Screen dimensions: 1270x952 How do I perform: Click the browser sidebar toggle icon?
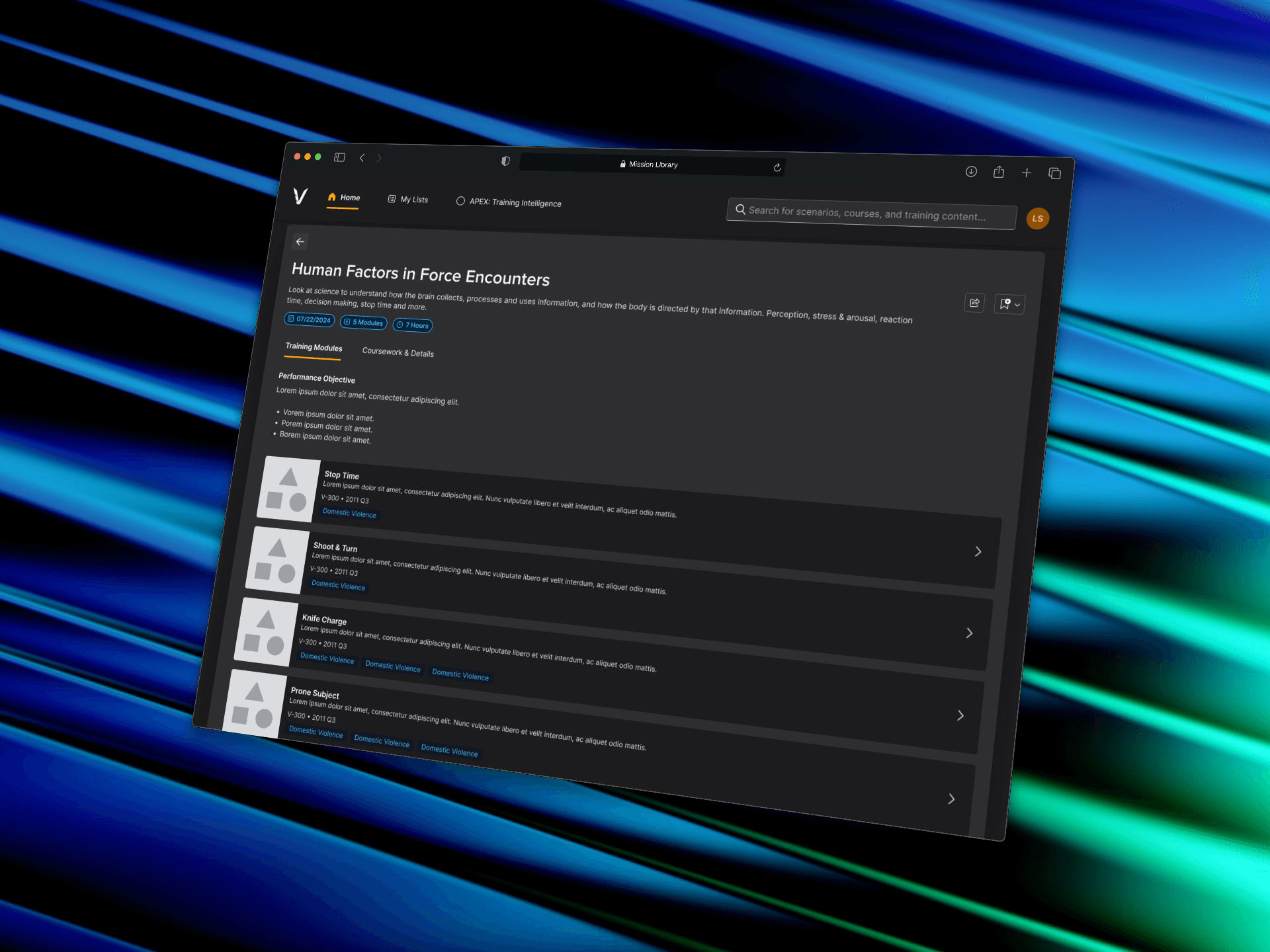pyautogui.click(x=340, y=157)
